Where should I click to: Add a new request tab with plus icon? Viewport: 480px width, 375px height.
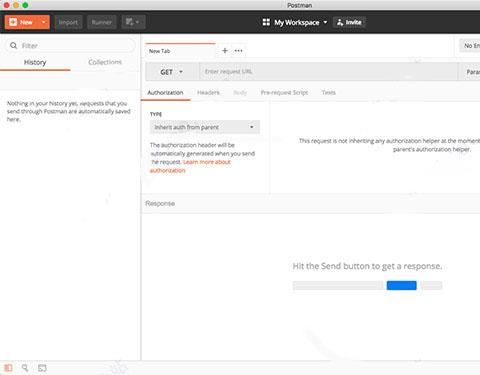point(225,51)
